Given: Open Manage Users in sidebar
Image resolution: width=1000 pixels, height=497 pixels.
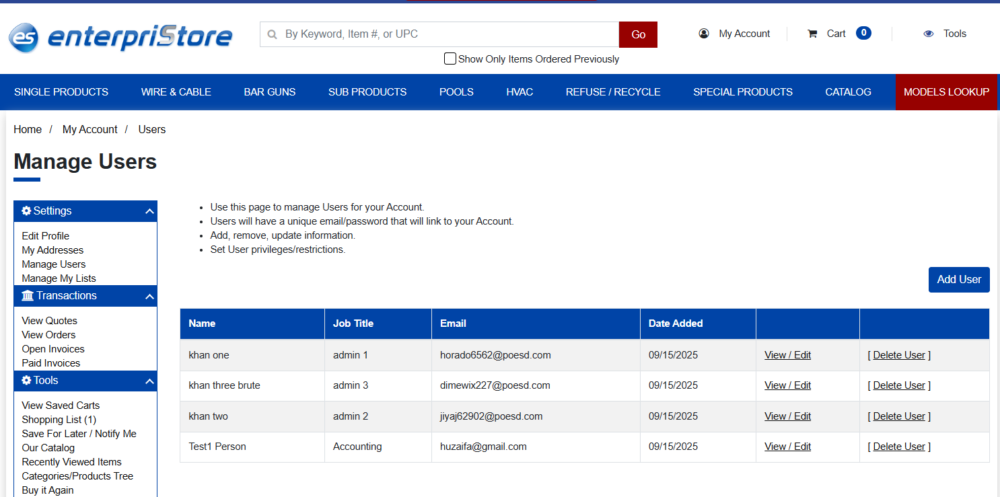Looking at the screenshot, I should 54,264.
